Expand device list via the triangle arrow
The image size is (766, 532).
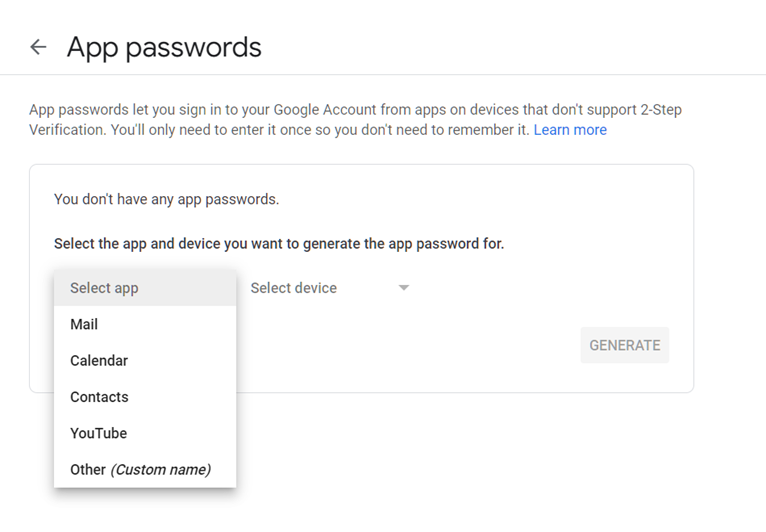click(404, 288)
